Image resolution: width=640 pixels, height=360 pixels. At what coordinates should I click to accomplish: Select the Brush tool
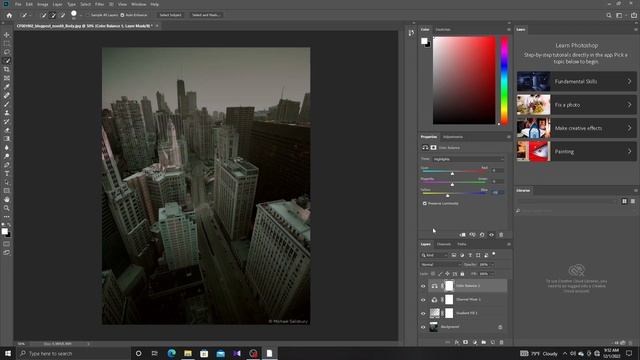[7, 104]
